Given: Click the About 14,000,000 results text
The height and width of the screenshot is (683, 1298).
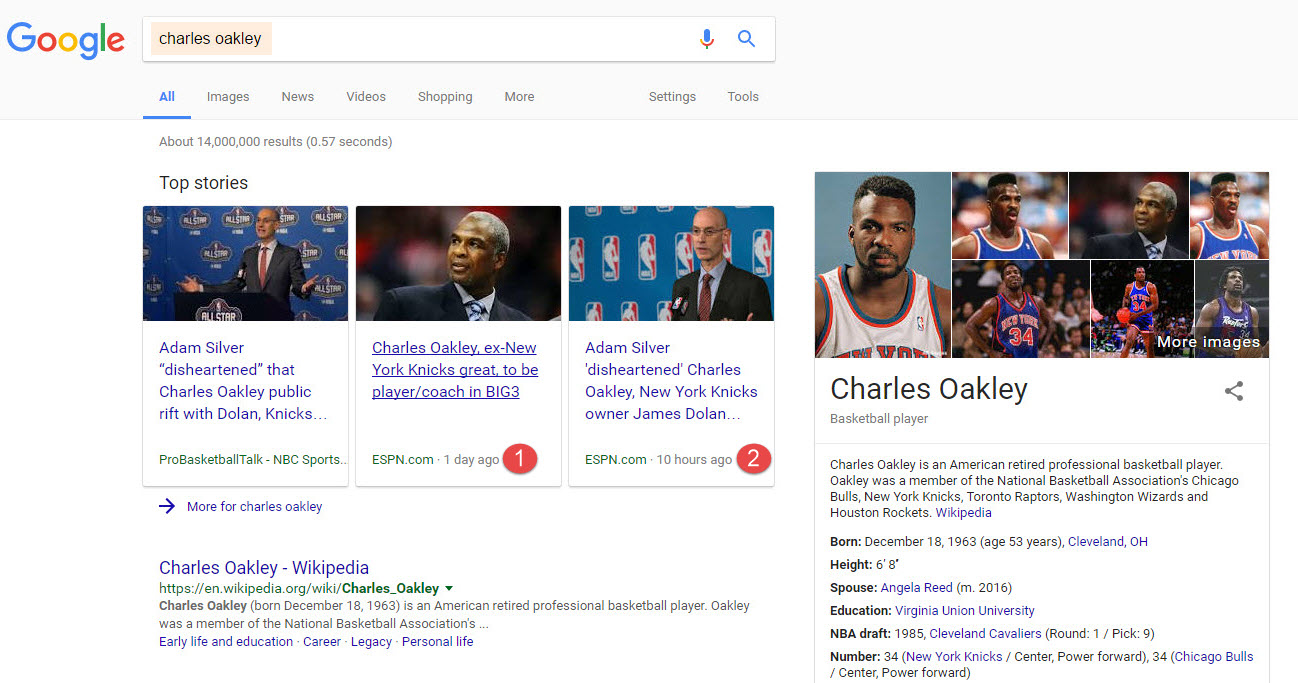Looking at the screenshot, I should 275,142.
